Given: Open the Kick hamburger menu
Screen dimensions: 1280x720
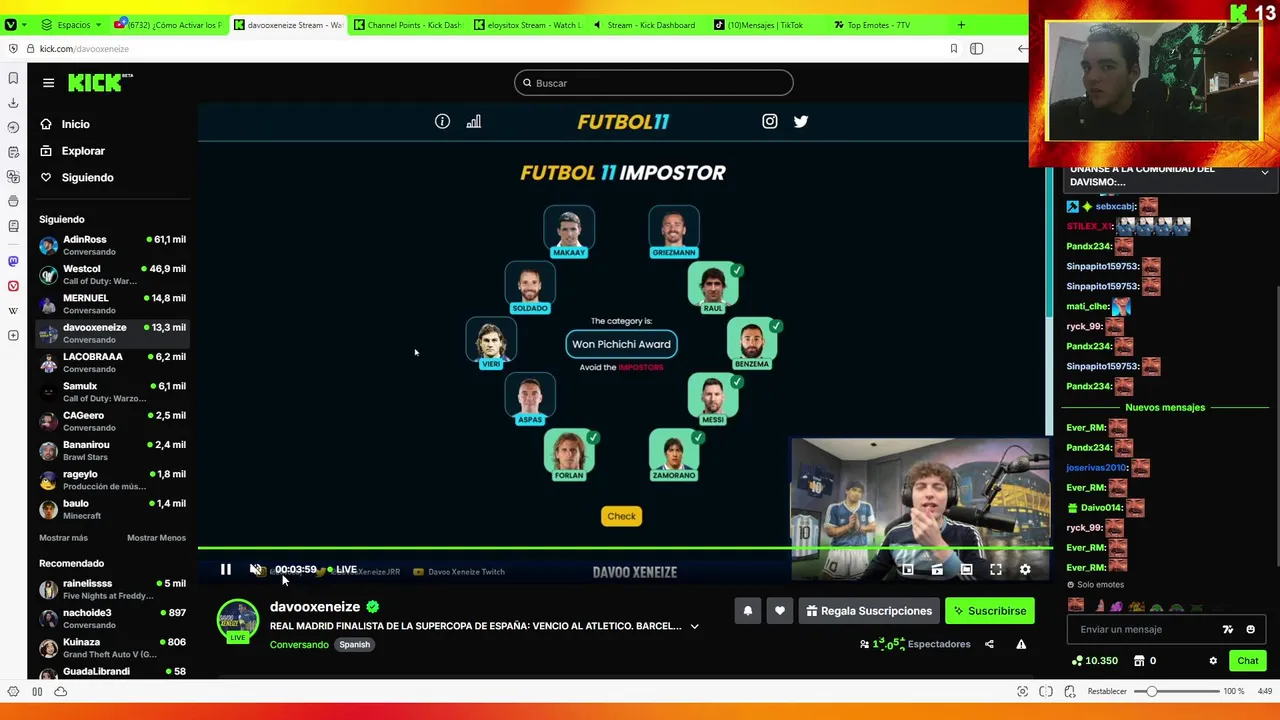Looking at the screenshot, I should [x=48, y=83].
